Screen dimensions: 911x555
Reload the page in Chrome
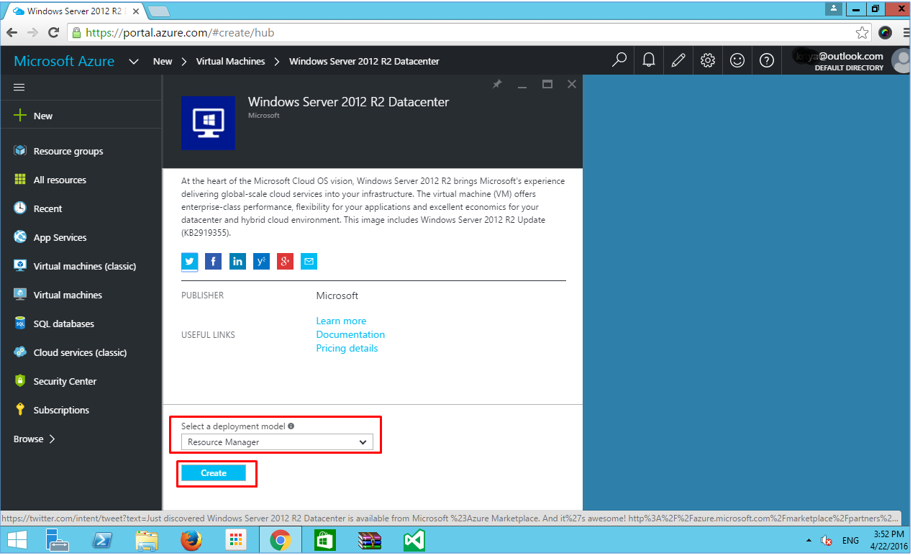pos(53,33)
